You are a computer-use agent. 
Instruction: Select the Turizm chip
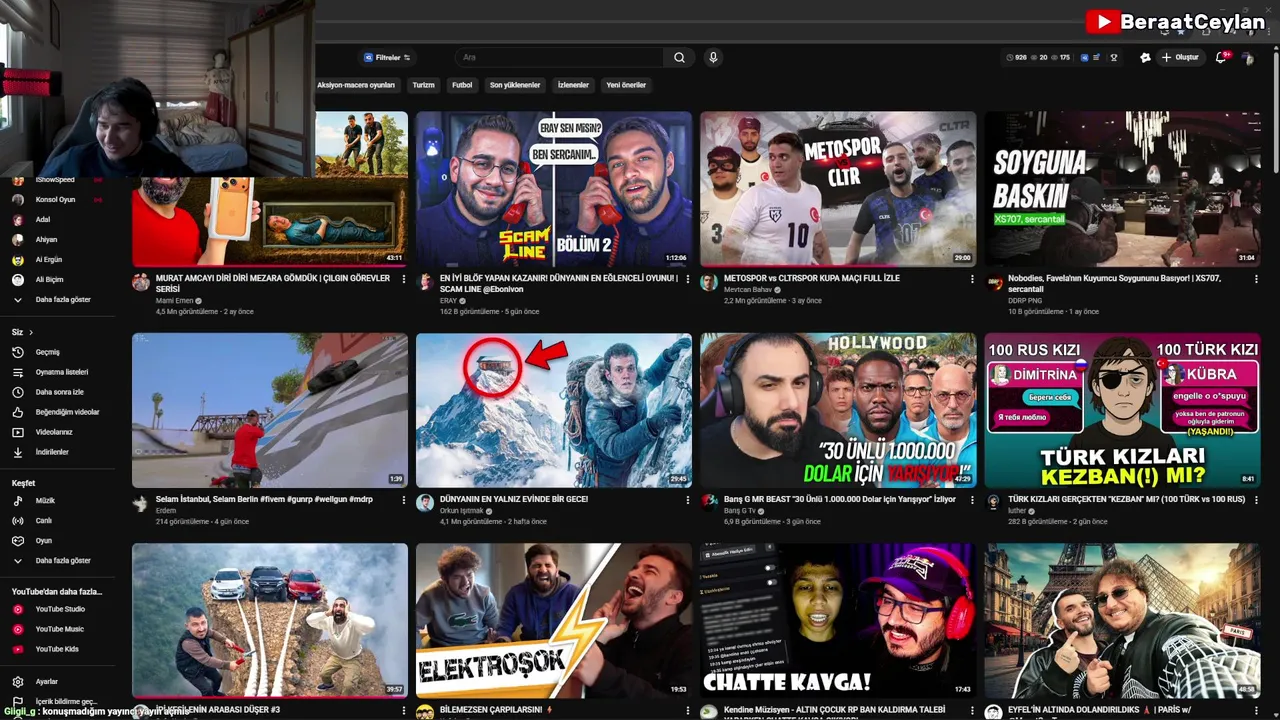click(424, 85)
